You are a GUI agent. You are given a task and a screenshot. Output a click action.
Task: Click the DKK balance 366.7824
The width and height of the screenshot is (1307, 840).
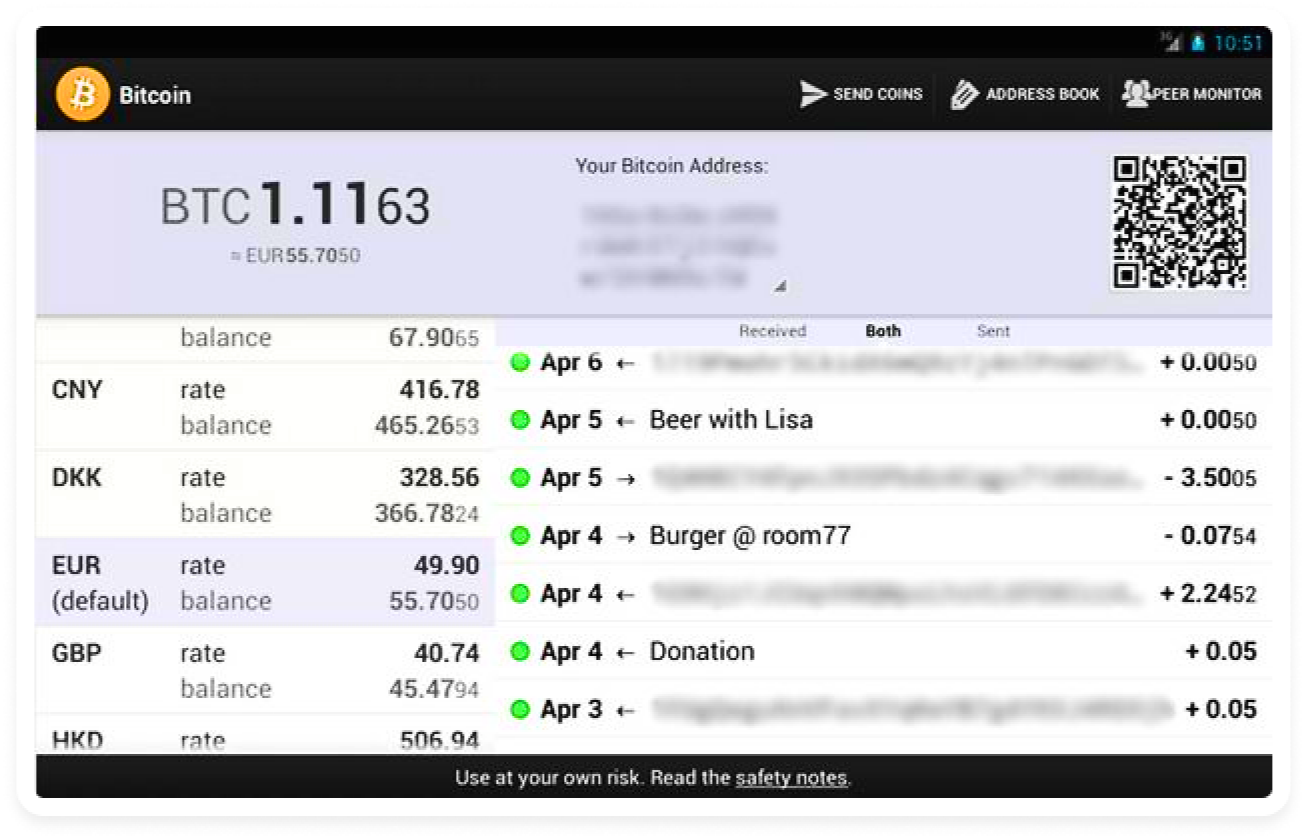[427, 514]
